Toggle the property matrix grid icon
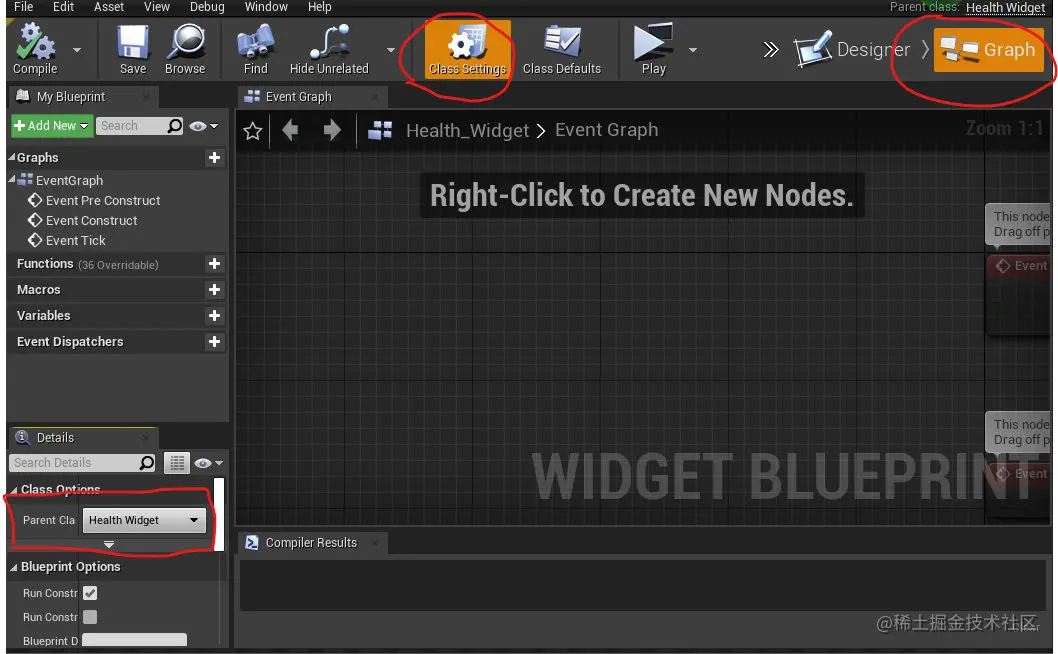The image size is (1058, 654). [x=177, y=463]
